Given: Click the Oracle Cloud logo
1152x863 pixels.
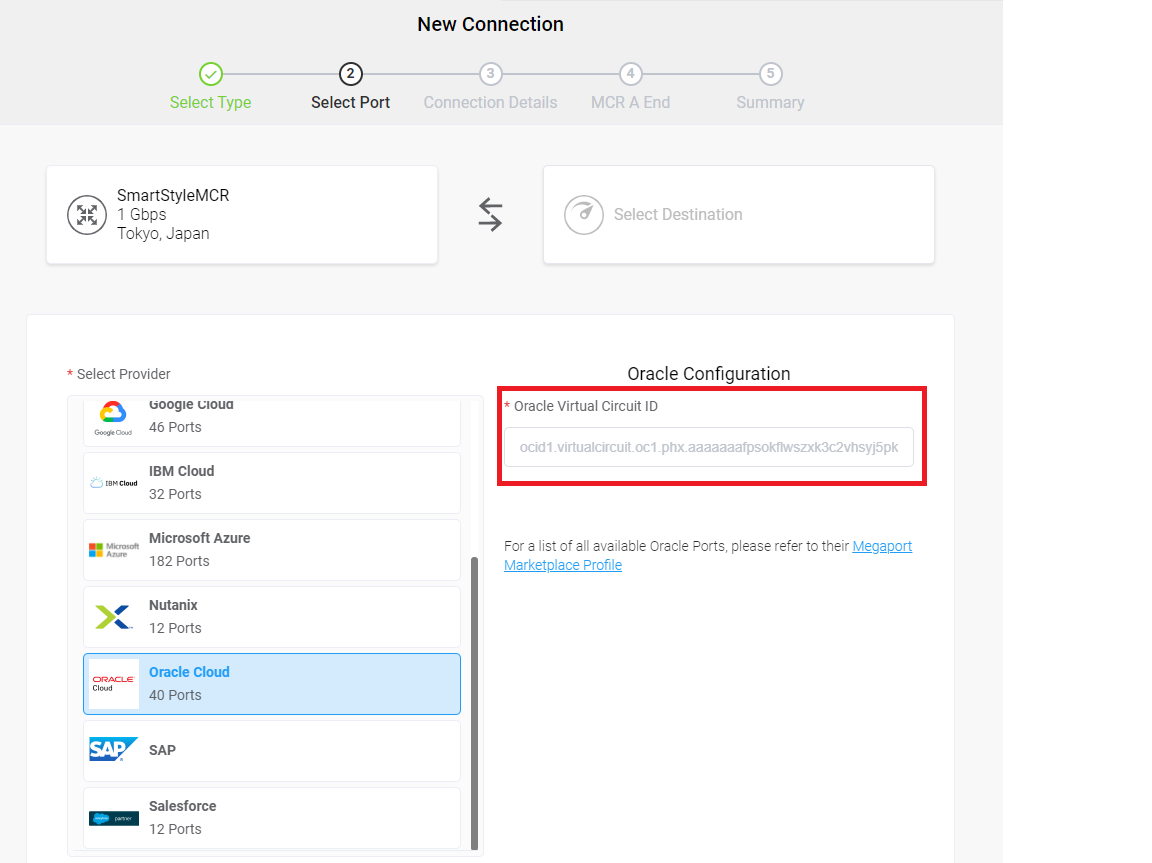Looking at the screenshot, I should (x=114, y=684).
